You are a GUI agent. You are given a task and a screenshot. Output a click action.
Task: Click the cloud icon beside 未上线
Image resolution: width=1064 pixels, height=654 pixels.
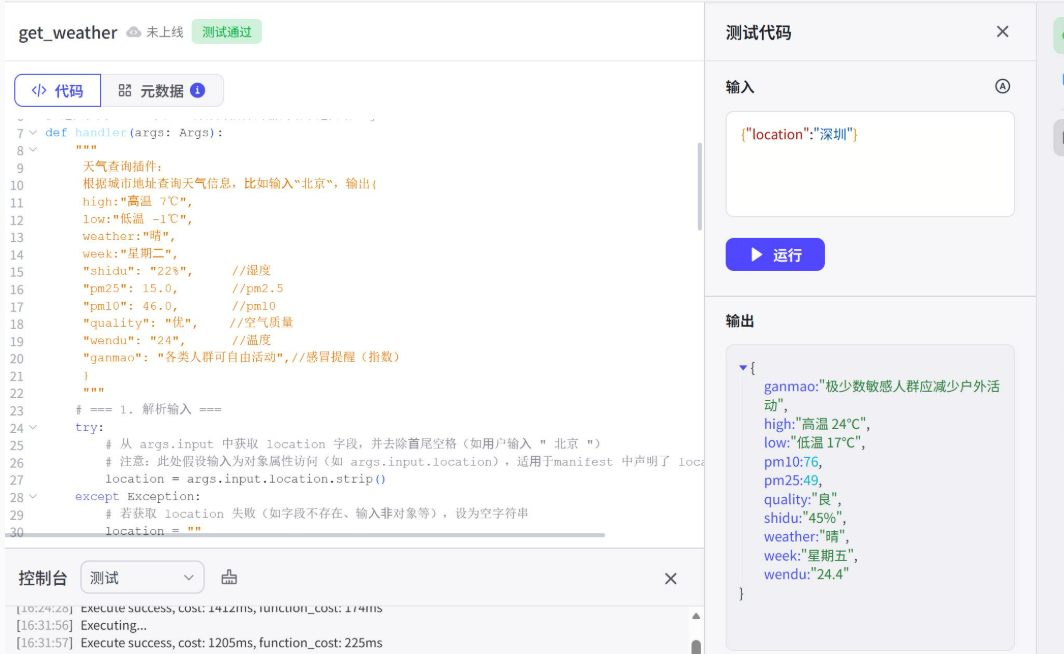(134, 32)
